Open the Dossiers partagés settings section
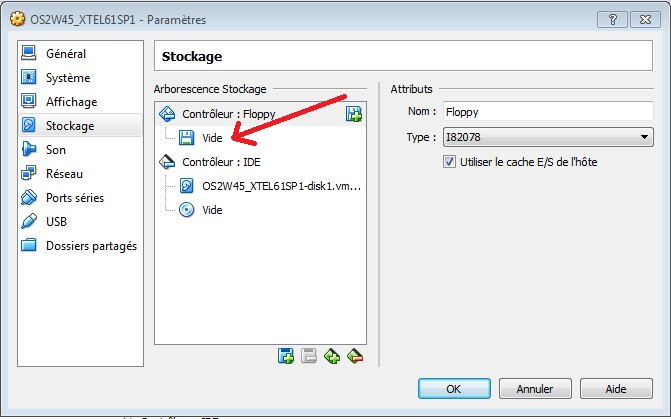The image size is (671, 419). click(91, 246)
